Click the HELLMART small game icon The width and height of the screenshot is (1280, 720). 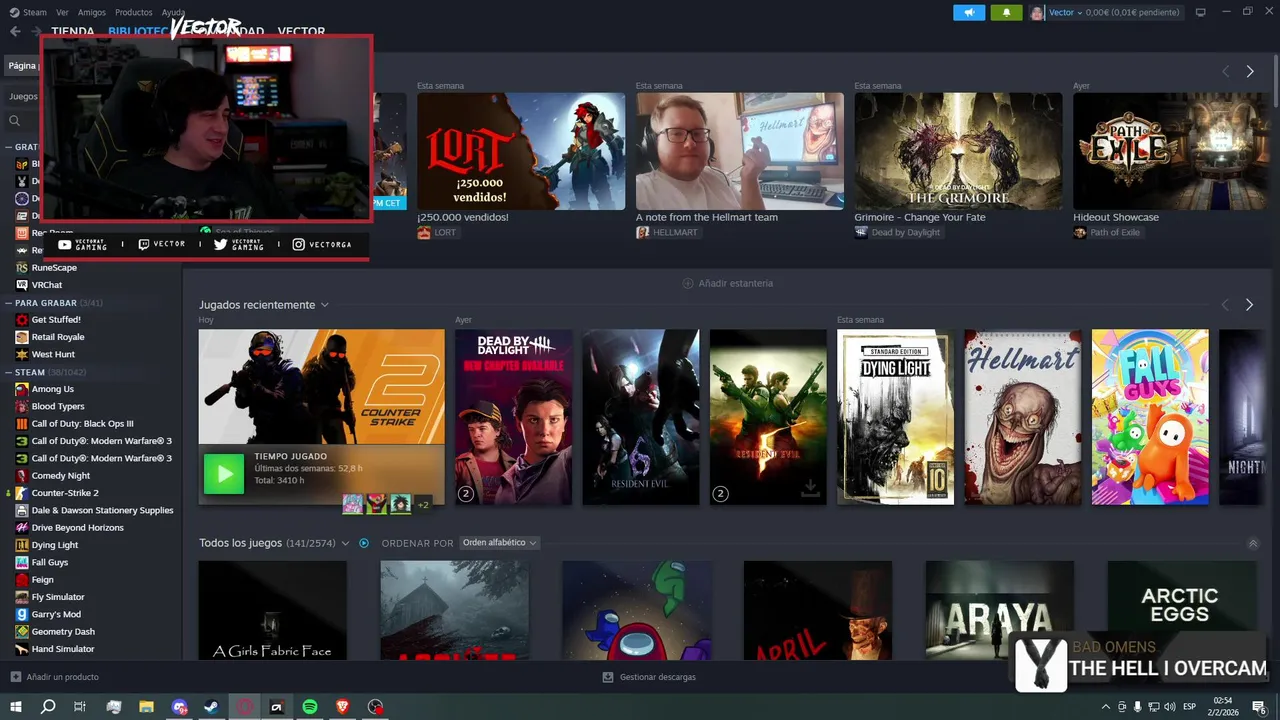tap(642, 232)
